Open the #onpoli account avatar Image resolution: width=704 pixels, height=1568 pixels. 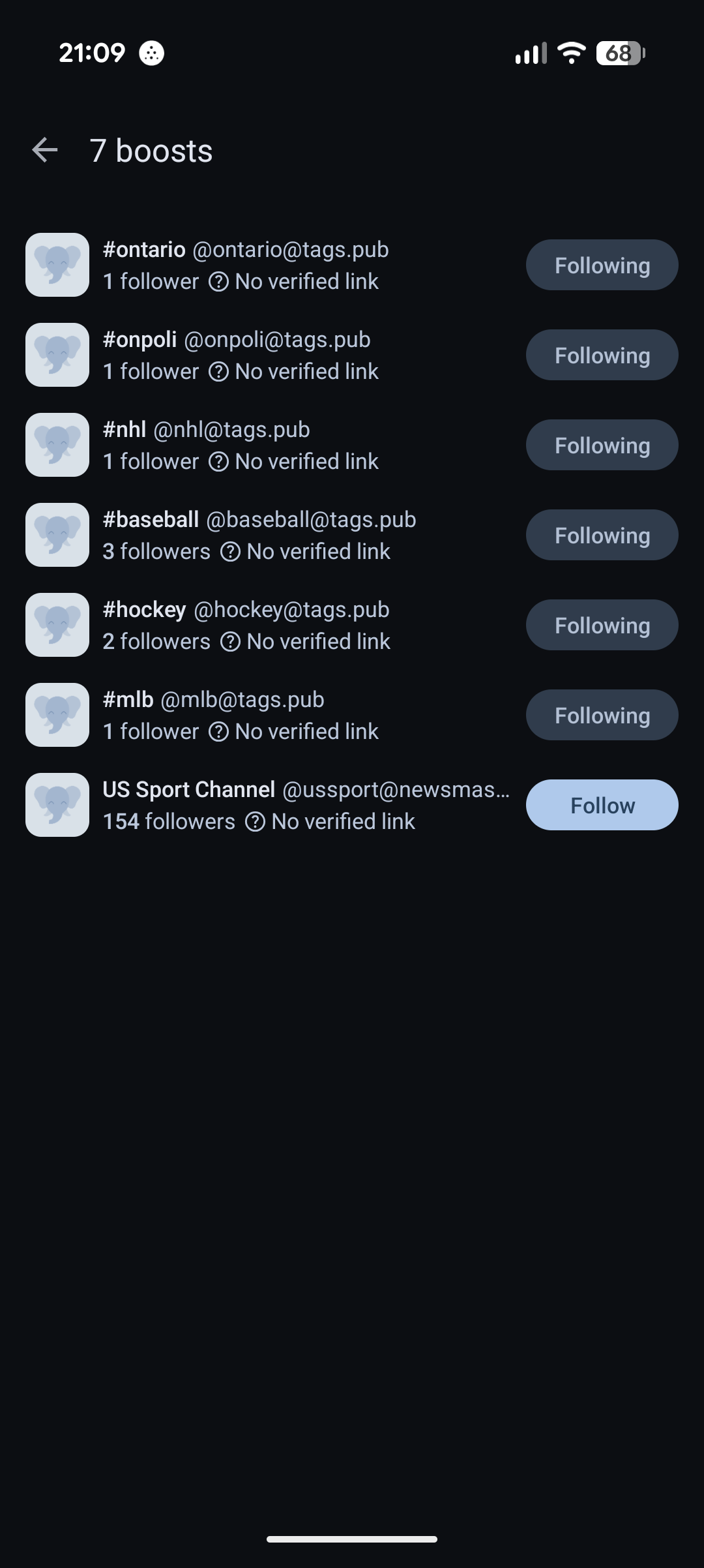coord(57,355)
